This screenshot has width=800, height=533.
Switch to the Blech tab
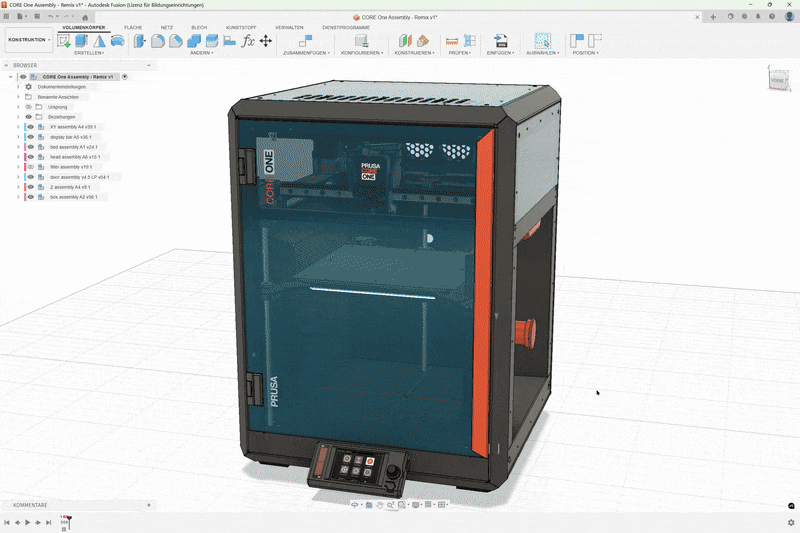(x=199, y=28)
